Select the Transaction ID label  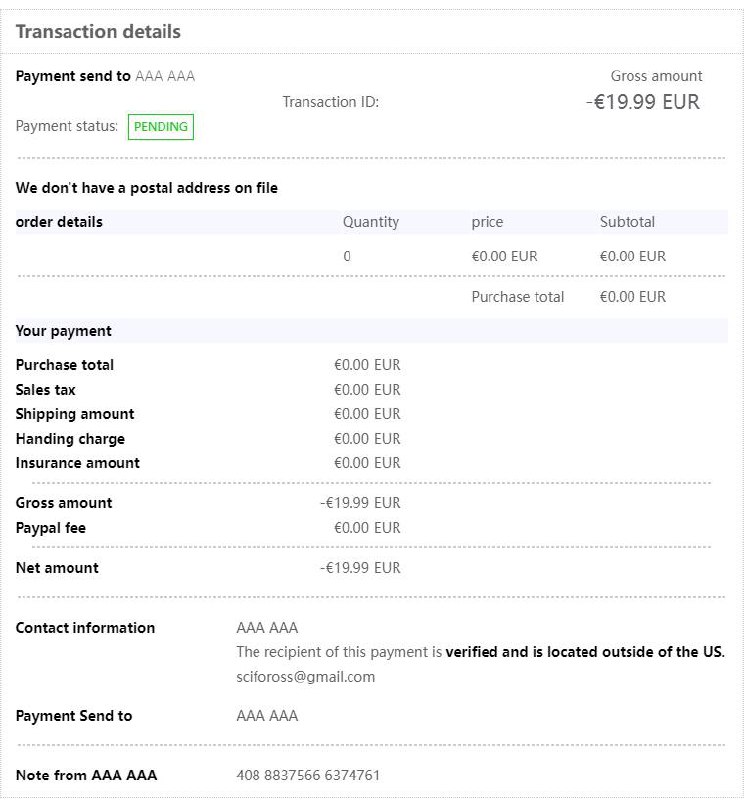point(330,102)
